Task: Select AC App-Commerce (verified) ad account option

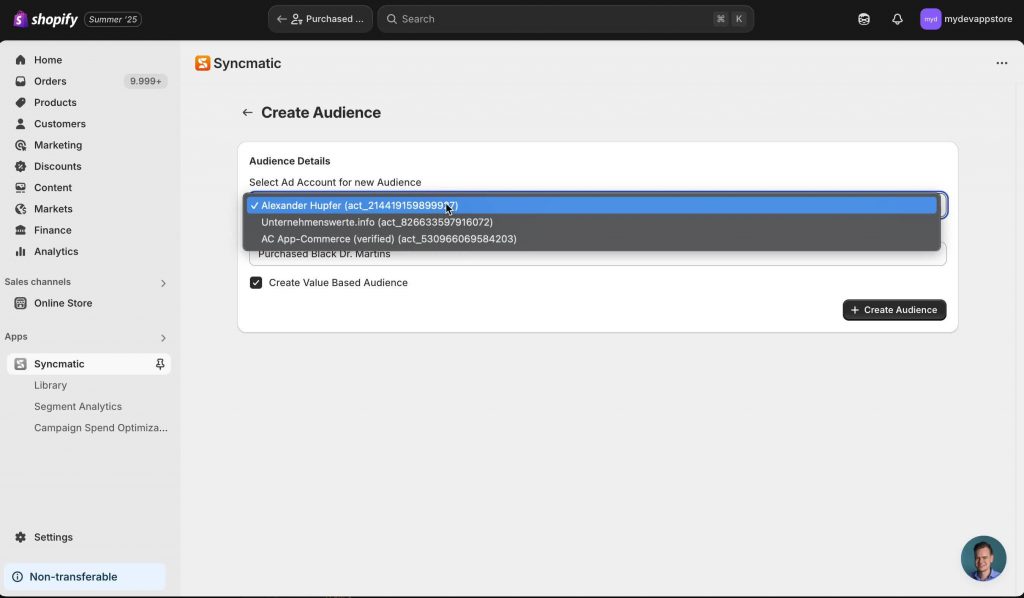Action: tap(592, 239)
